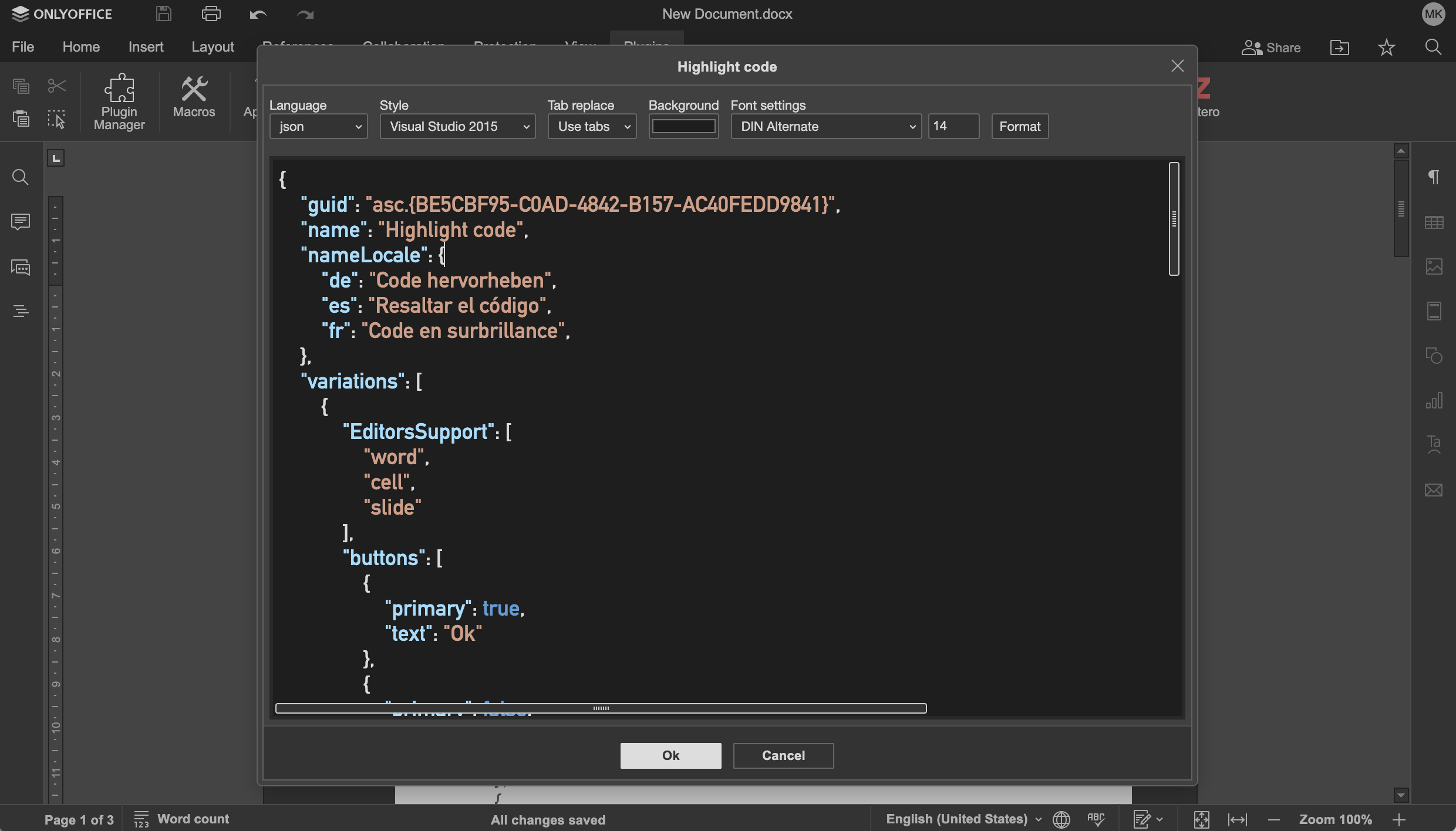1456x831 pixels.
Task: Open Headings navigation panel
Action: pyautogui.click(x=21, y=311)
